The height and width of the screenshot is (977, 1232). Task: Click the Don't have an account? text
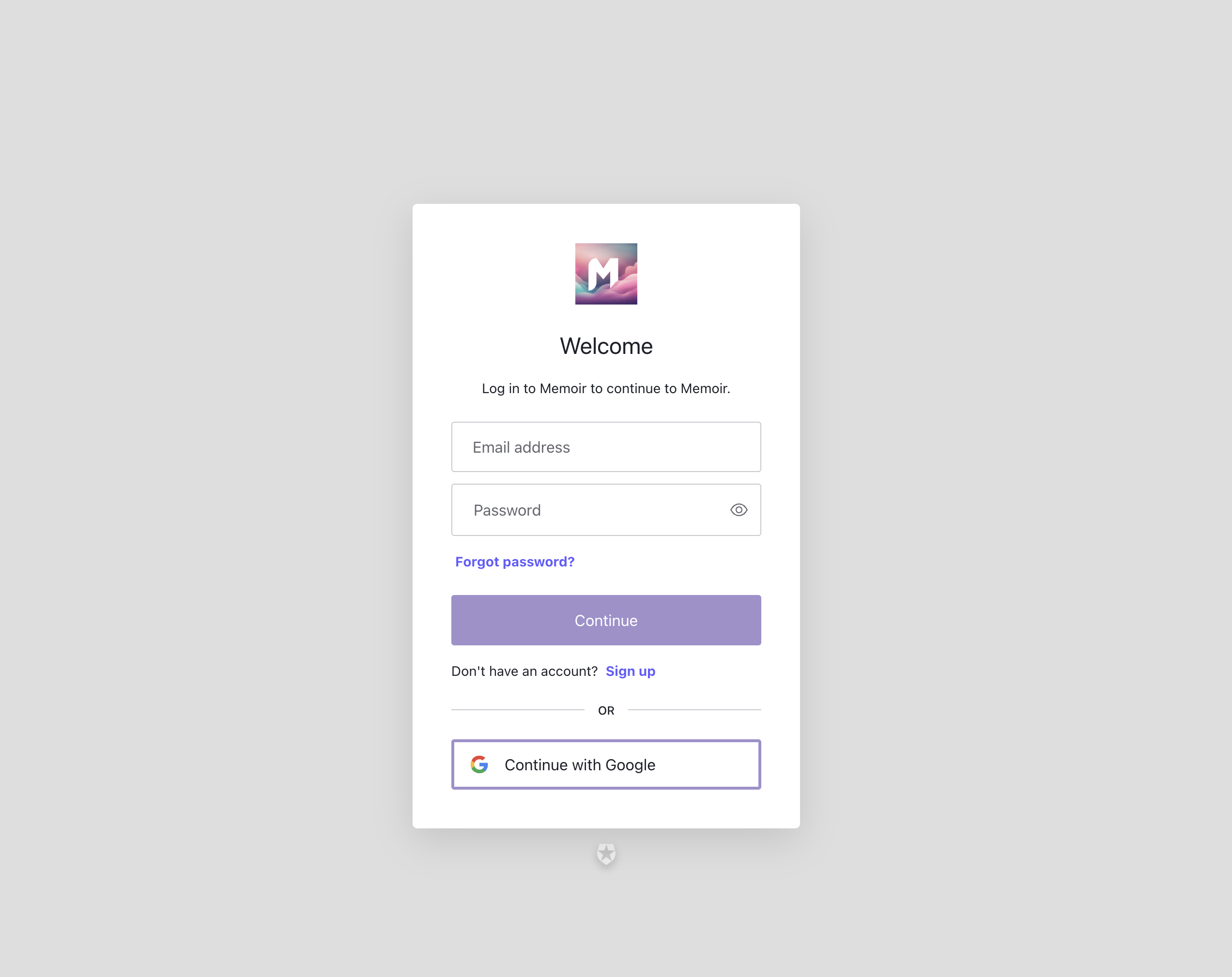pyautogui.click(x=524, y=671)
